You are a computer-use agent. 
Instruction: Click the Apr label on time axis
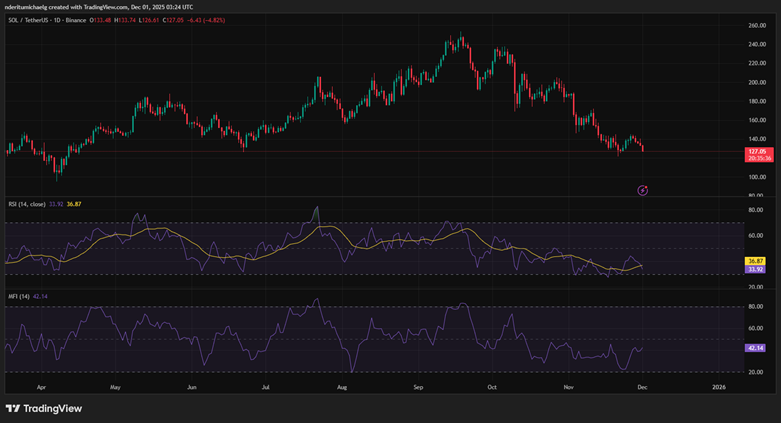pos(40,385)
